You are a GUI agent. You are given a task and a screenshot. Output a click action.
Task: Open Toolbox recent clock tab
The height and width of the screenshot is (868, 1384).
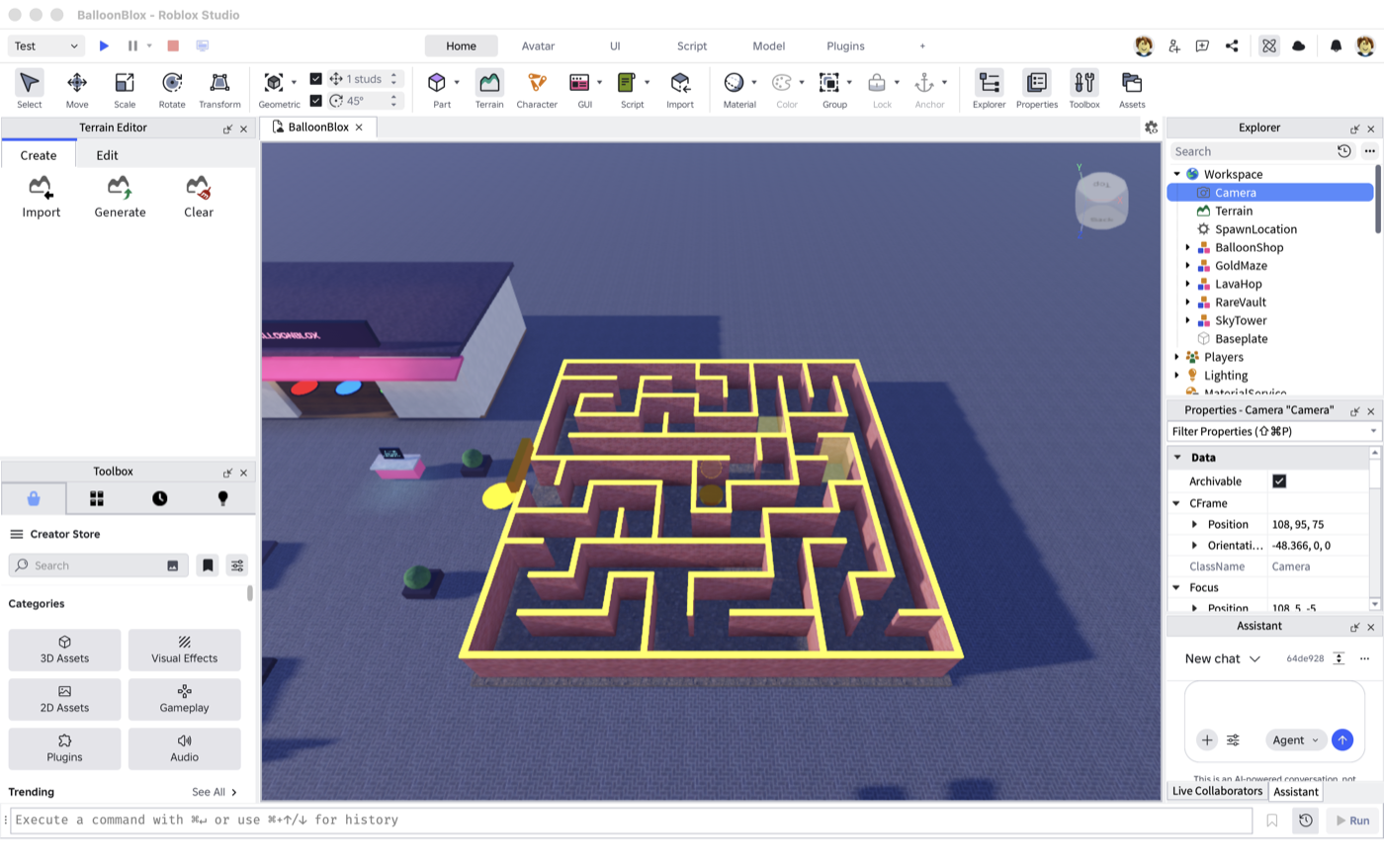click(x=159, y=498)
